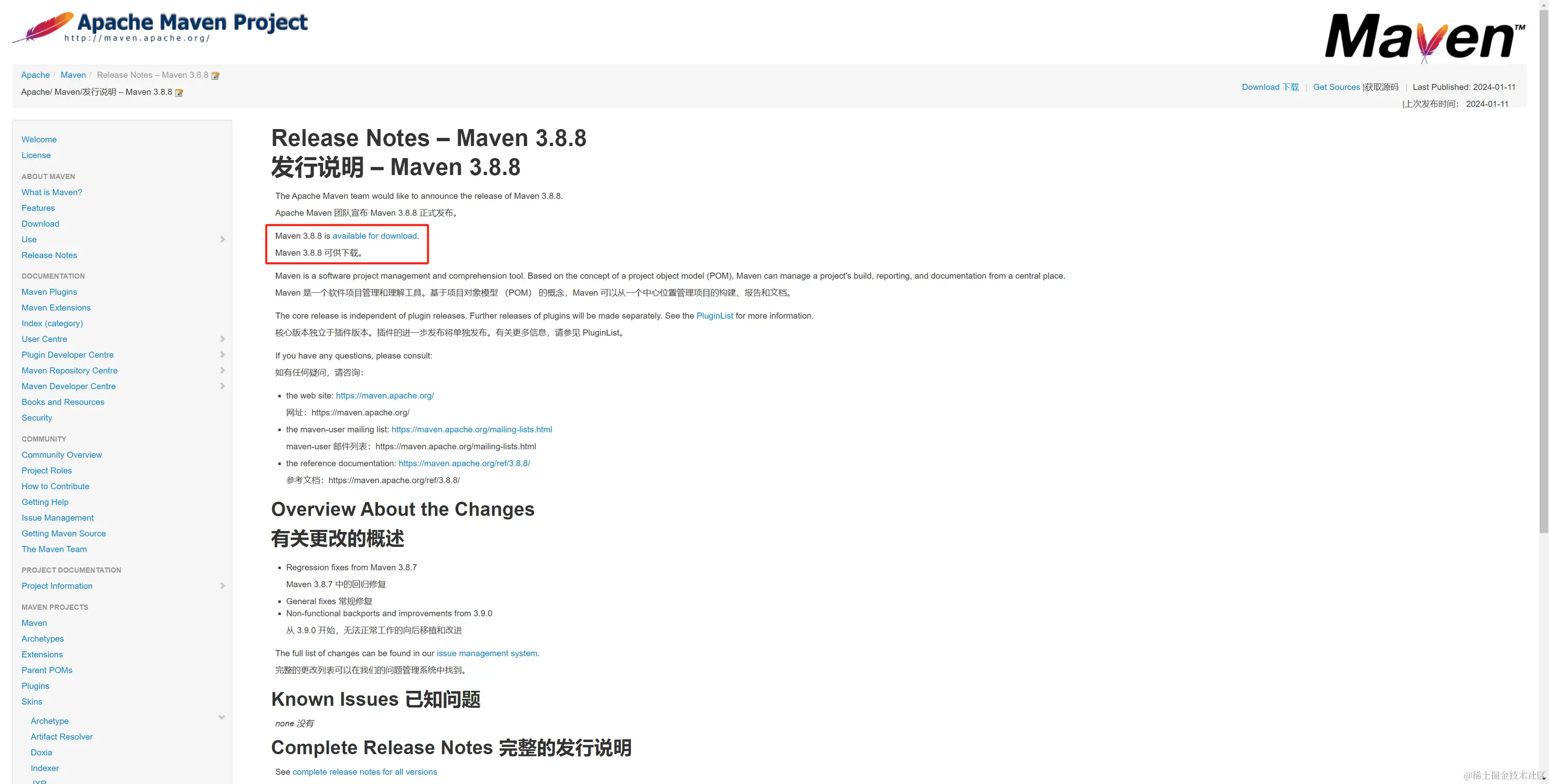This screenshot has height=784, width=1549.
Task: Expand the Use sidebar submenu arrow
Action: tap(222, 239)
